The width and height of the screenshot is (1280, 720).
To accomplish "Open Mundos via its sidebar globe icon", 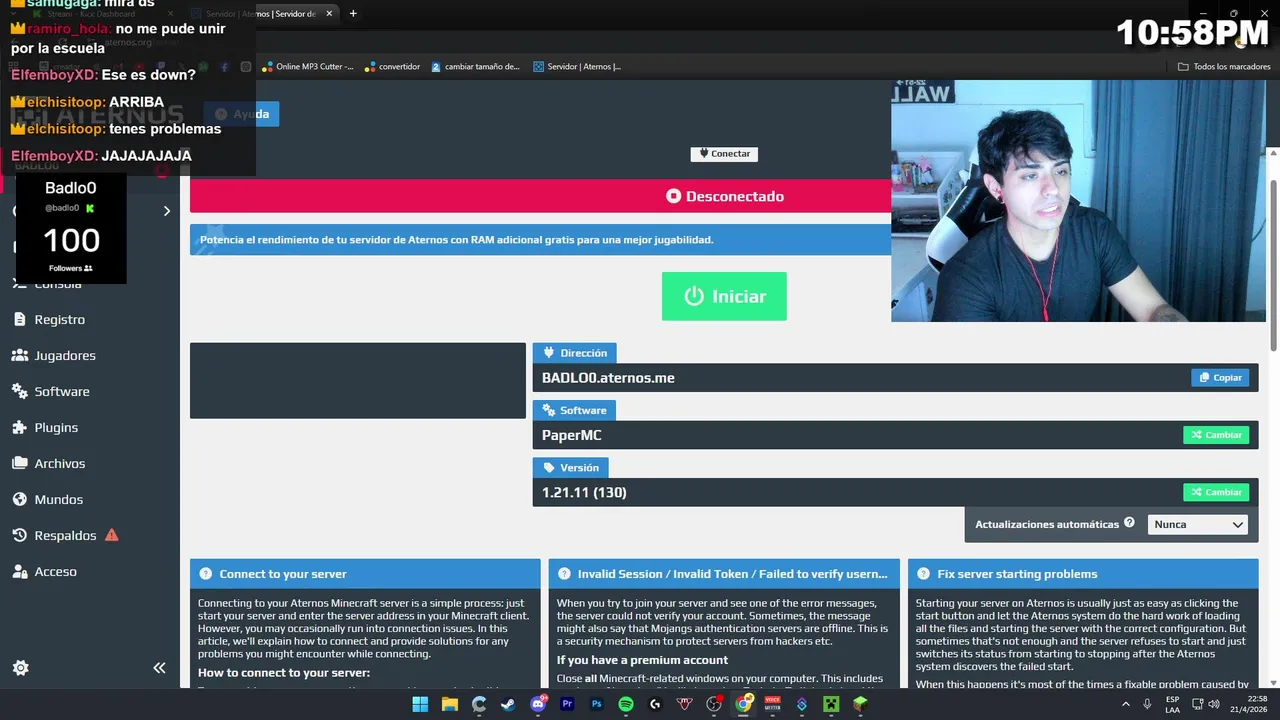I will click(19, 499).
